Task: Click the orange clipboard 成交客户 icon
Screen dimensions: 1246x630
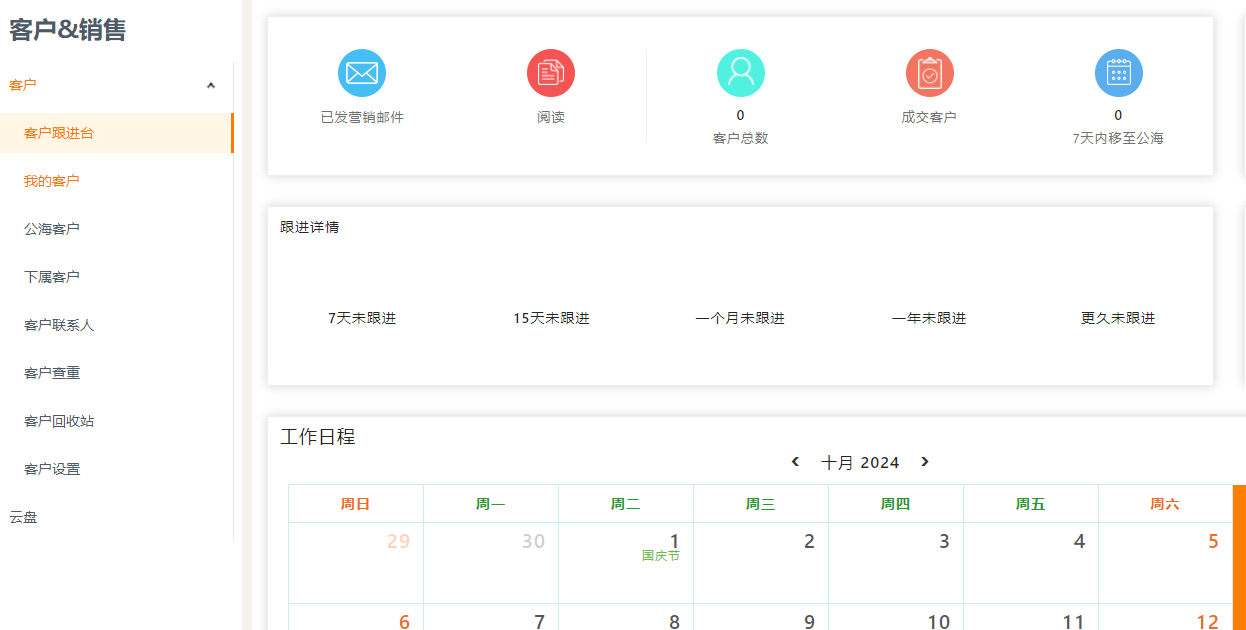Action: point(930,73)
